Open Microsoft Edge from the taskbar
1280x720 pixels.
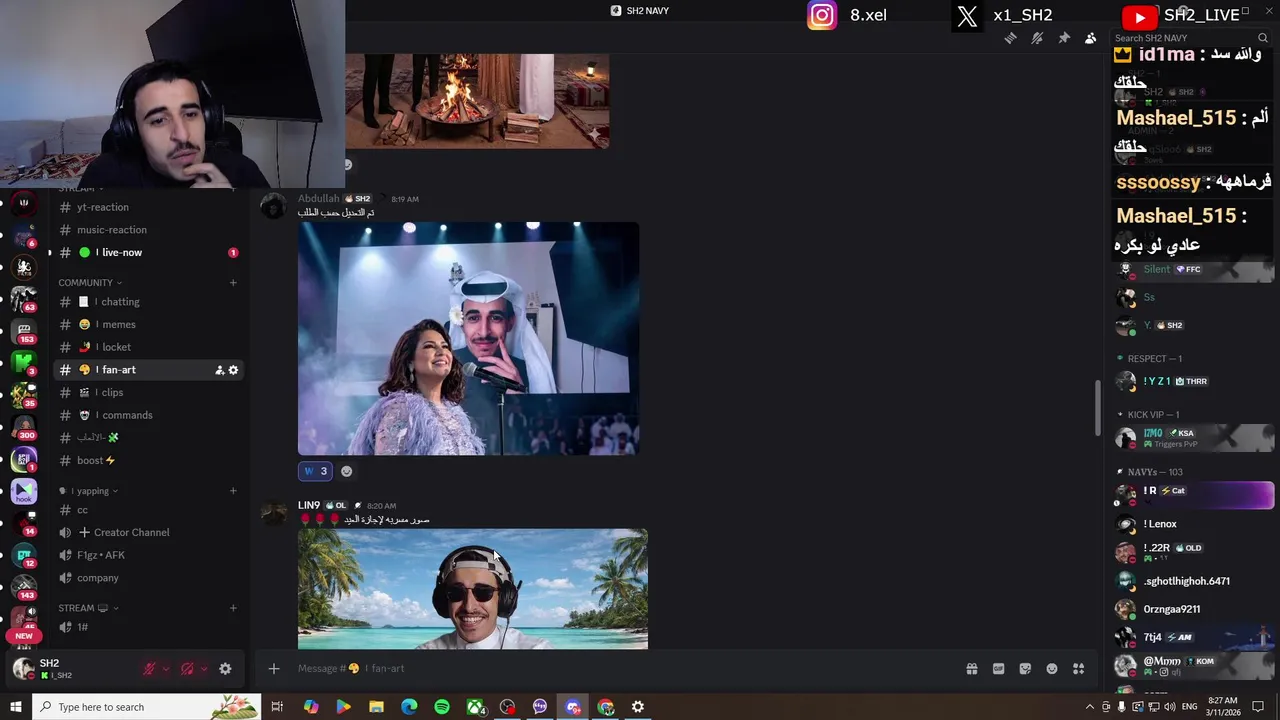click(409, 707)
